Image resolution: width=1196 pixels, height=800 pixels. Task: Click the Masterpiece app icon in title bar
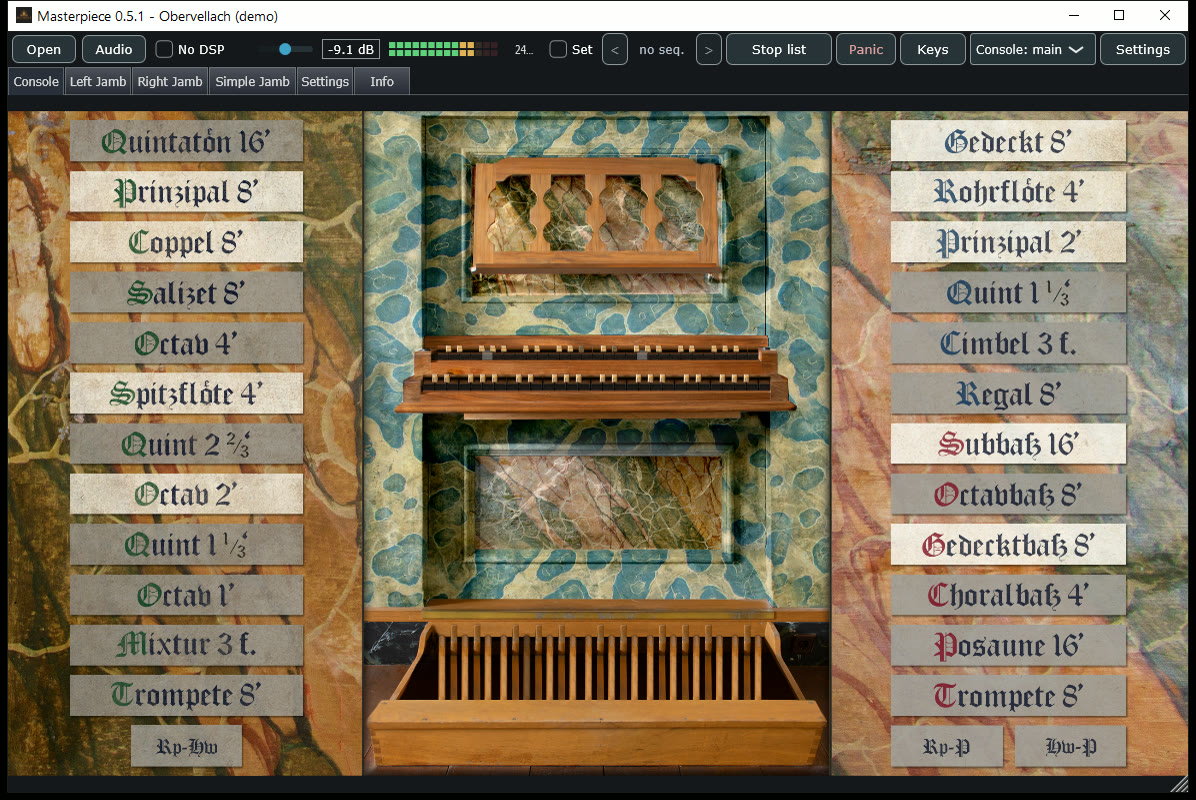coord(24,15)
